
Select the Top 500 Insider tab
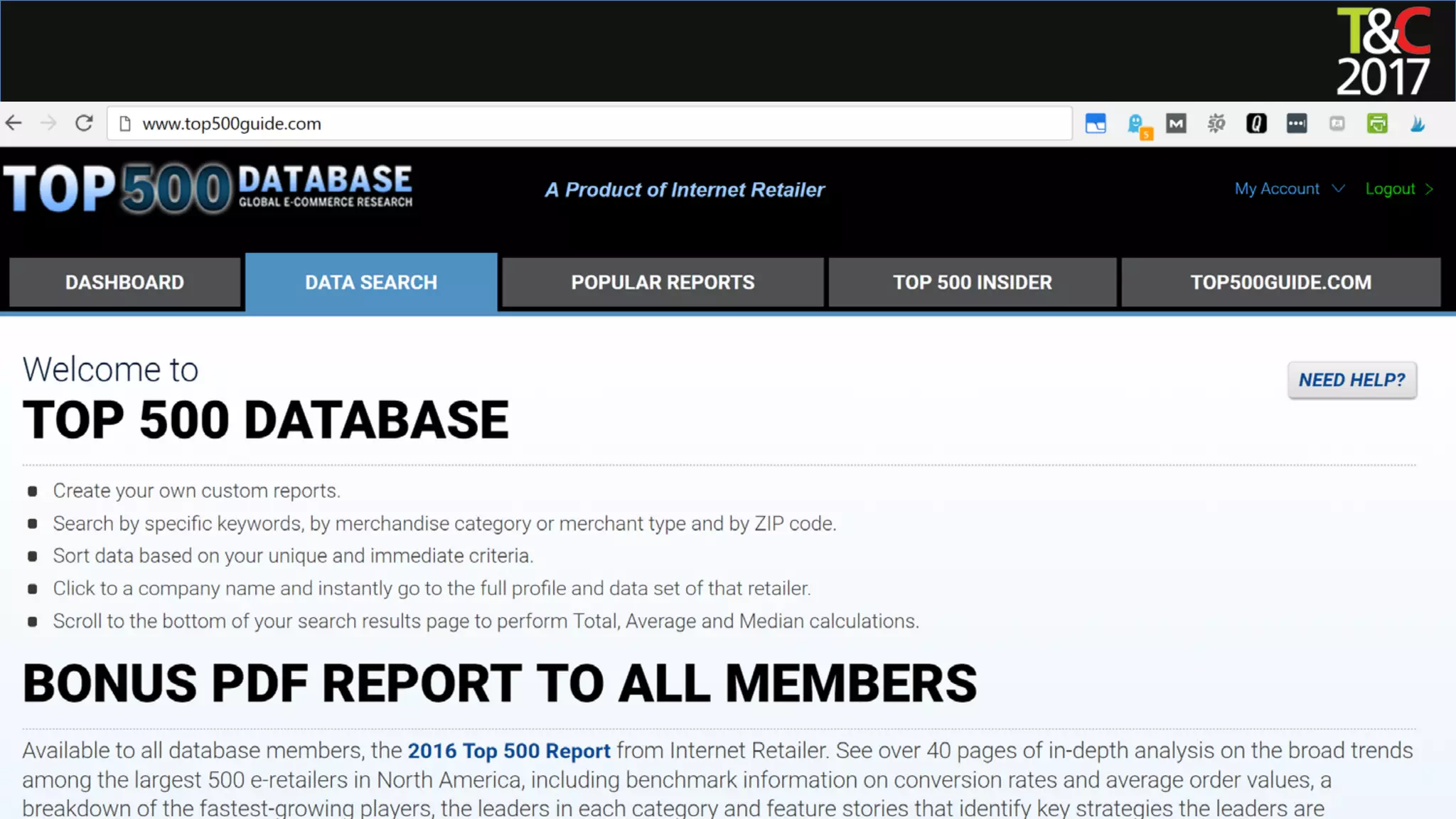click(972, 282)
